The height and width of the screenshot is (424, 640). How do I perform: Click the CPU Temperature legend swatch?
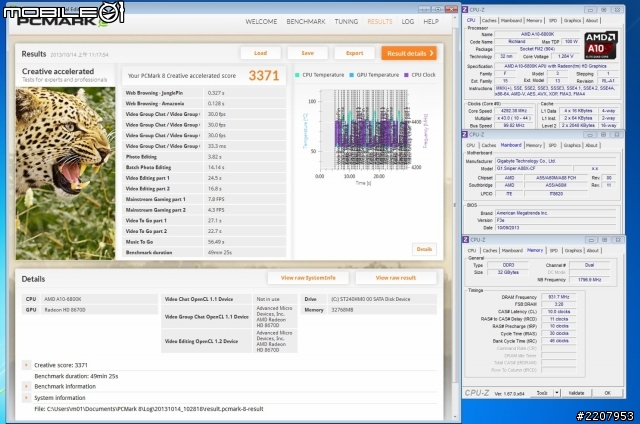tap(297, 75)
